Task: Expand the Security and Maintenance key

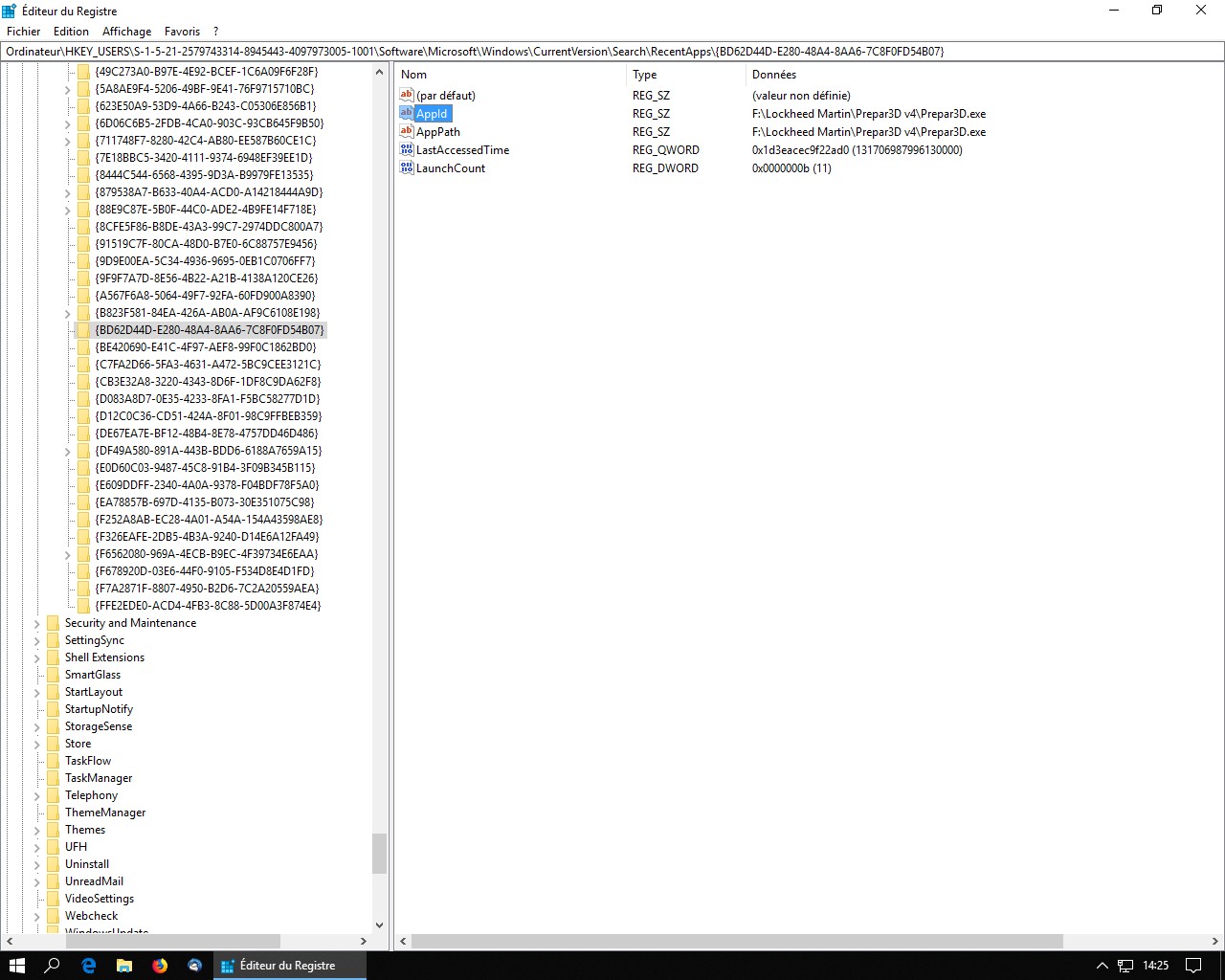Action: tap(37, 623)
